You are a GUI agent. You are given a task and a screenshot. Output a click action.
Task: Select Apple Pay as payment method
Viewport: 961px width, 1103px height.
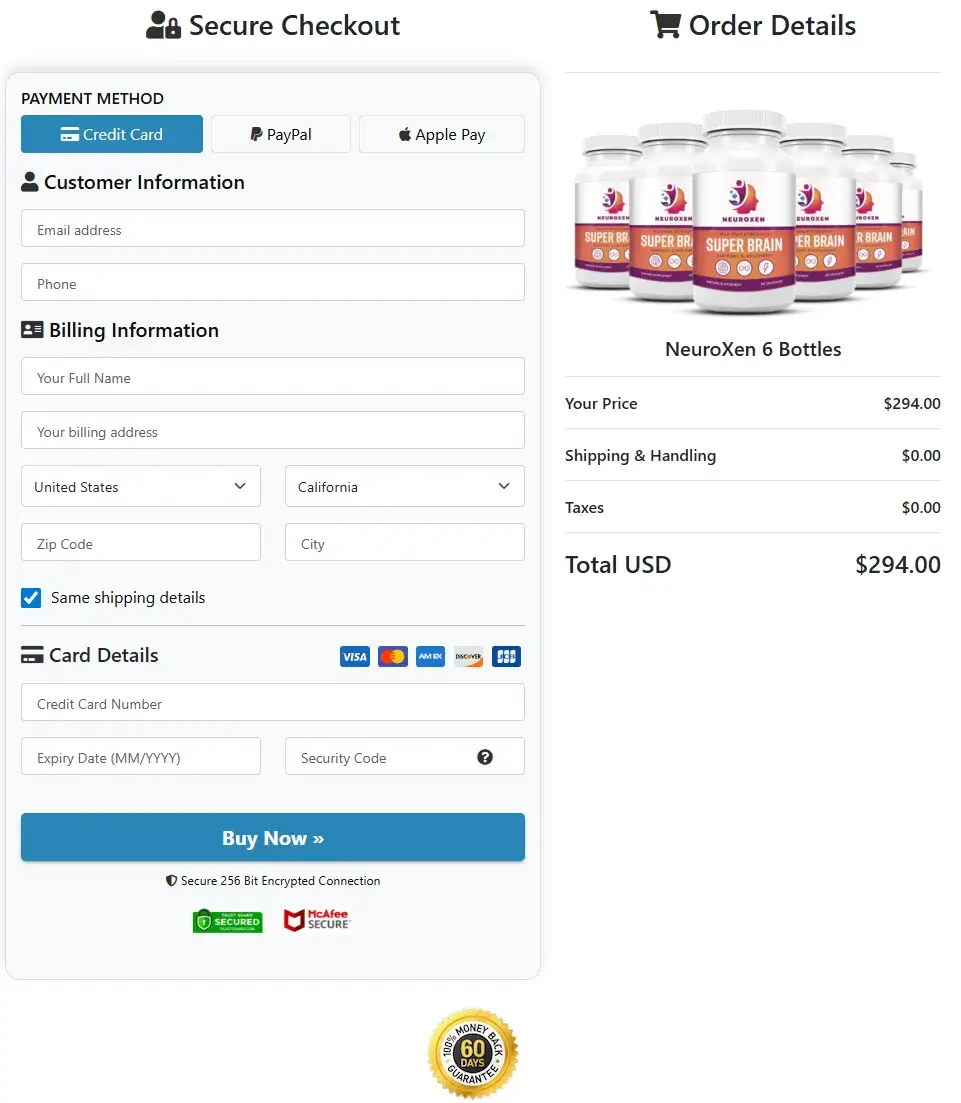(x=441, y=134)
